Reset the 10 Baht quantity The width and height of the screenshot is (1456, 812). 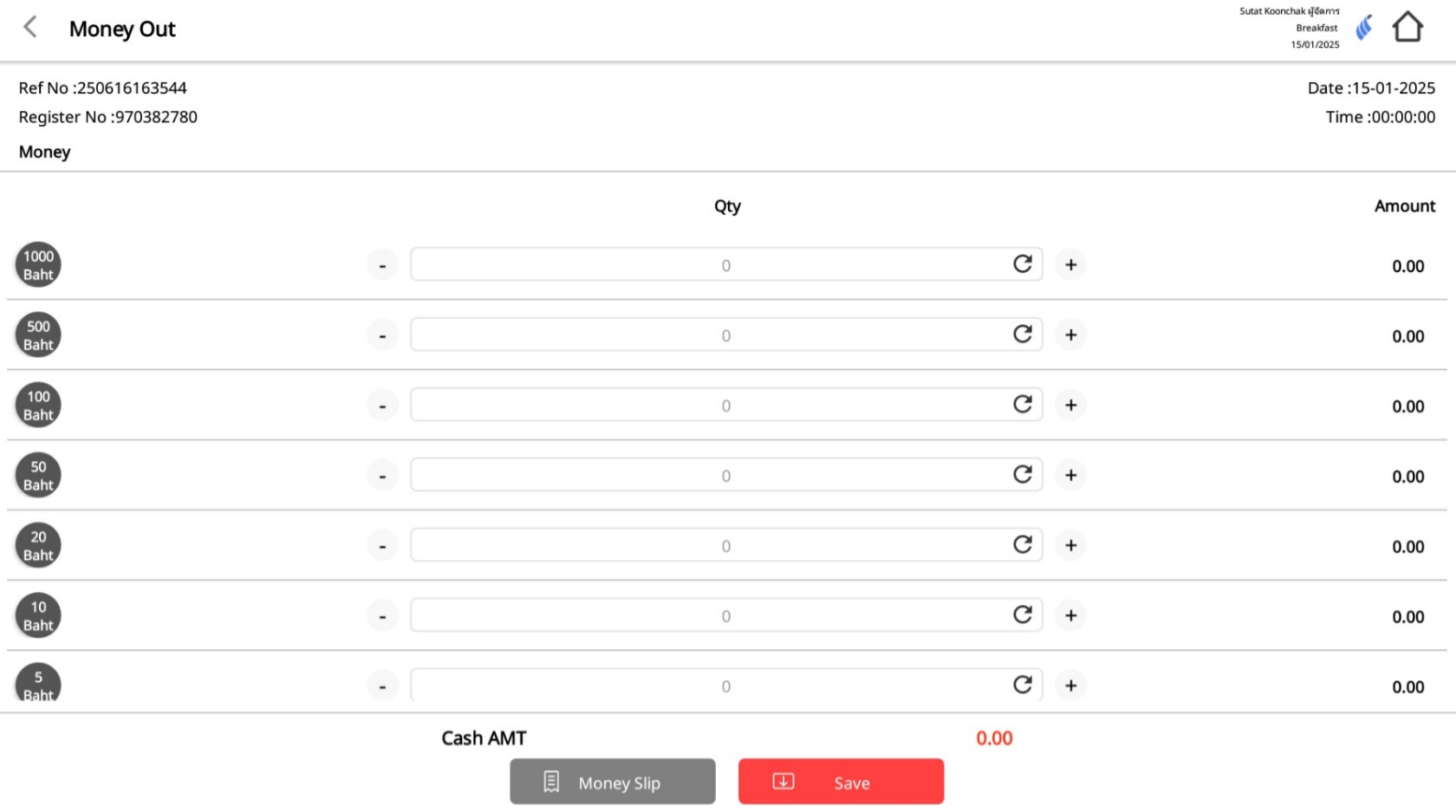click(1023, 615)
